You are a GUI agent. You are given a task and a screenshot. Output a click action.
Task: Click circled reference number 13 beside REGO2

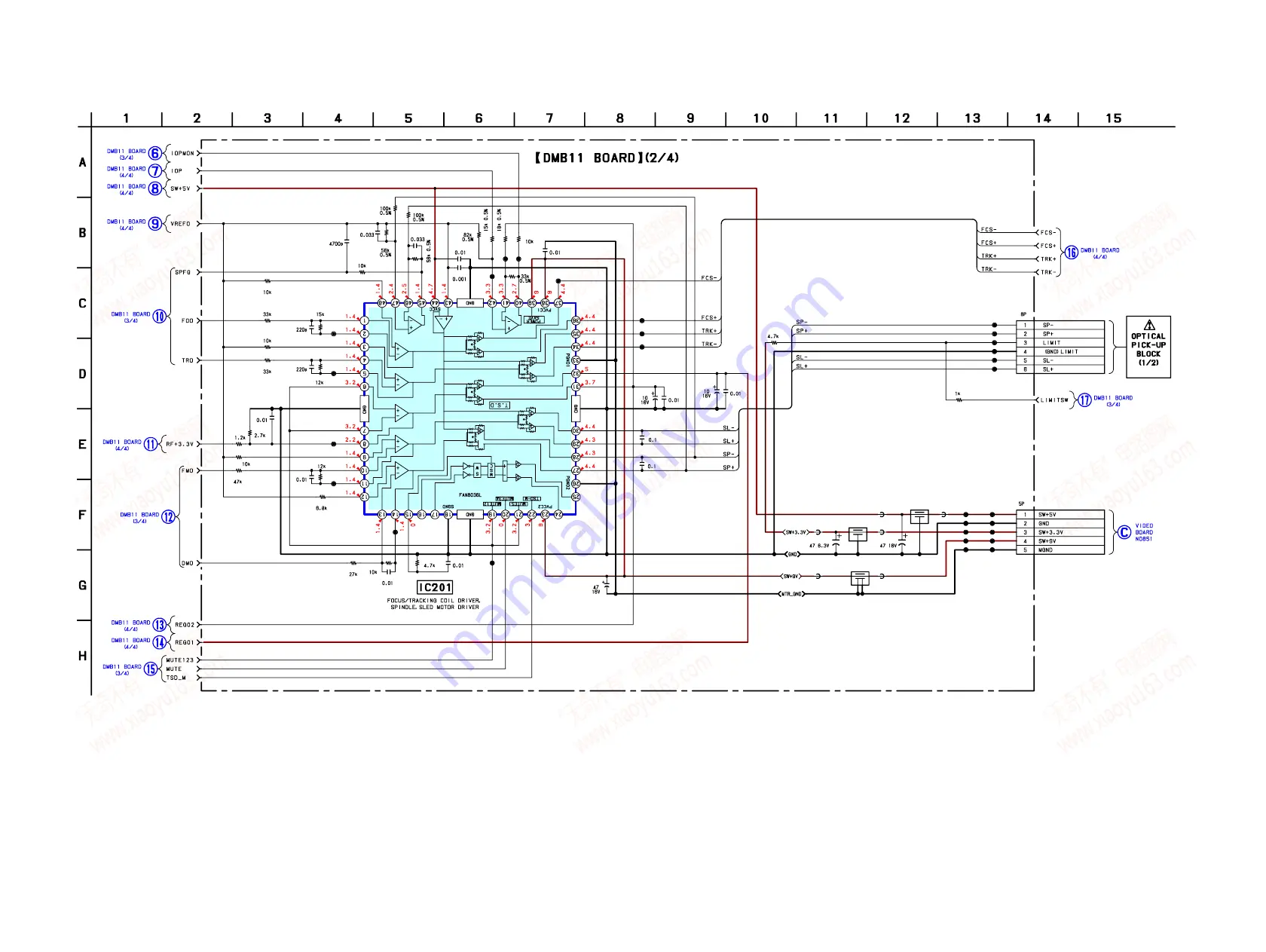pyautogui.click(x=160, y=625)
